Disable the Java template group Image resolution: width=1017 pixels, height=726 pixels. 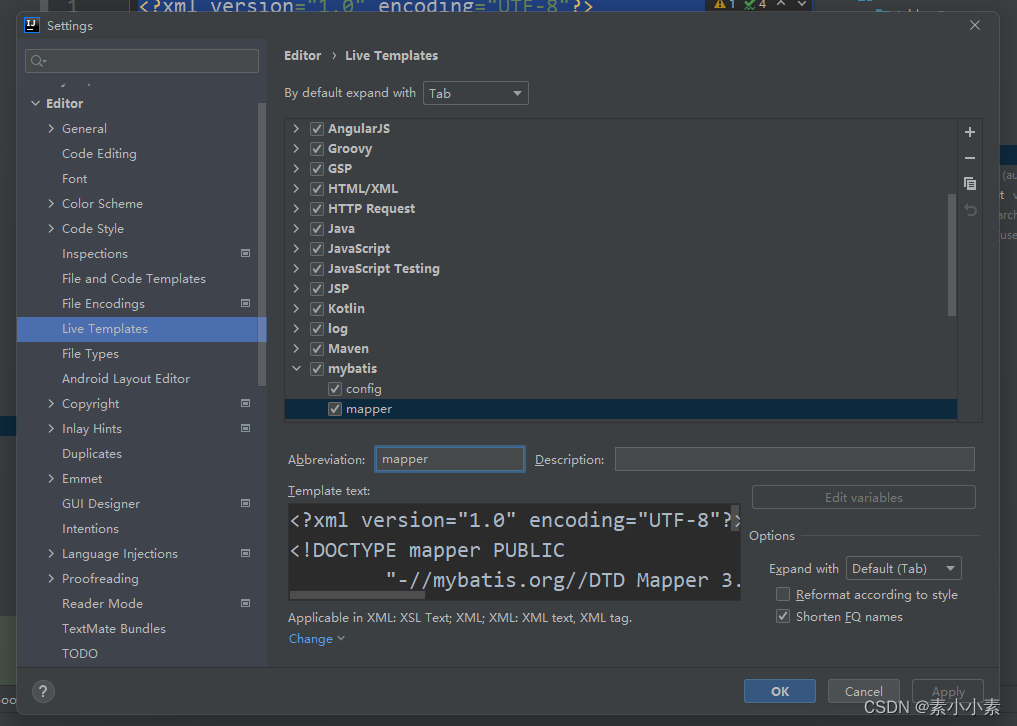(317, 228)
